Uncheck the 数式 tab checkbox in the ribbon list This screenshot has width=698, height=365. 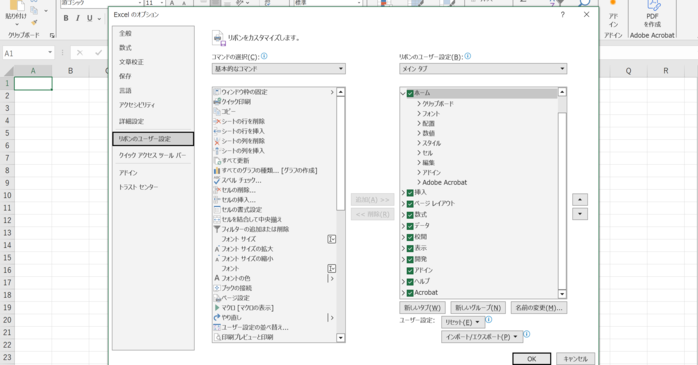pos(410,215)
